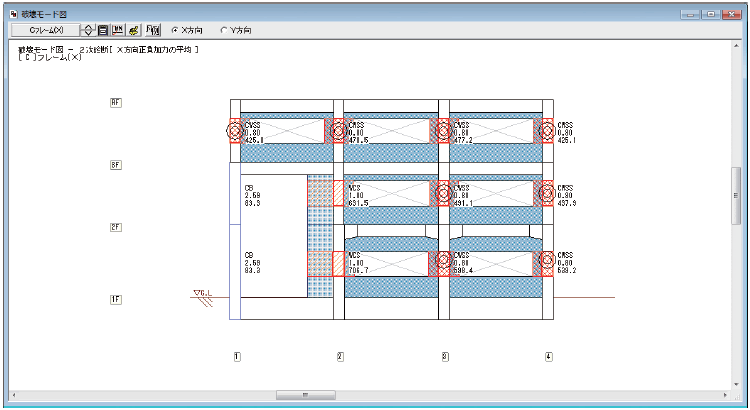Screen dimensions: 750x410
Task: Click the axis label 2
Action: coord(340,356)
